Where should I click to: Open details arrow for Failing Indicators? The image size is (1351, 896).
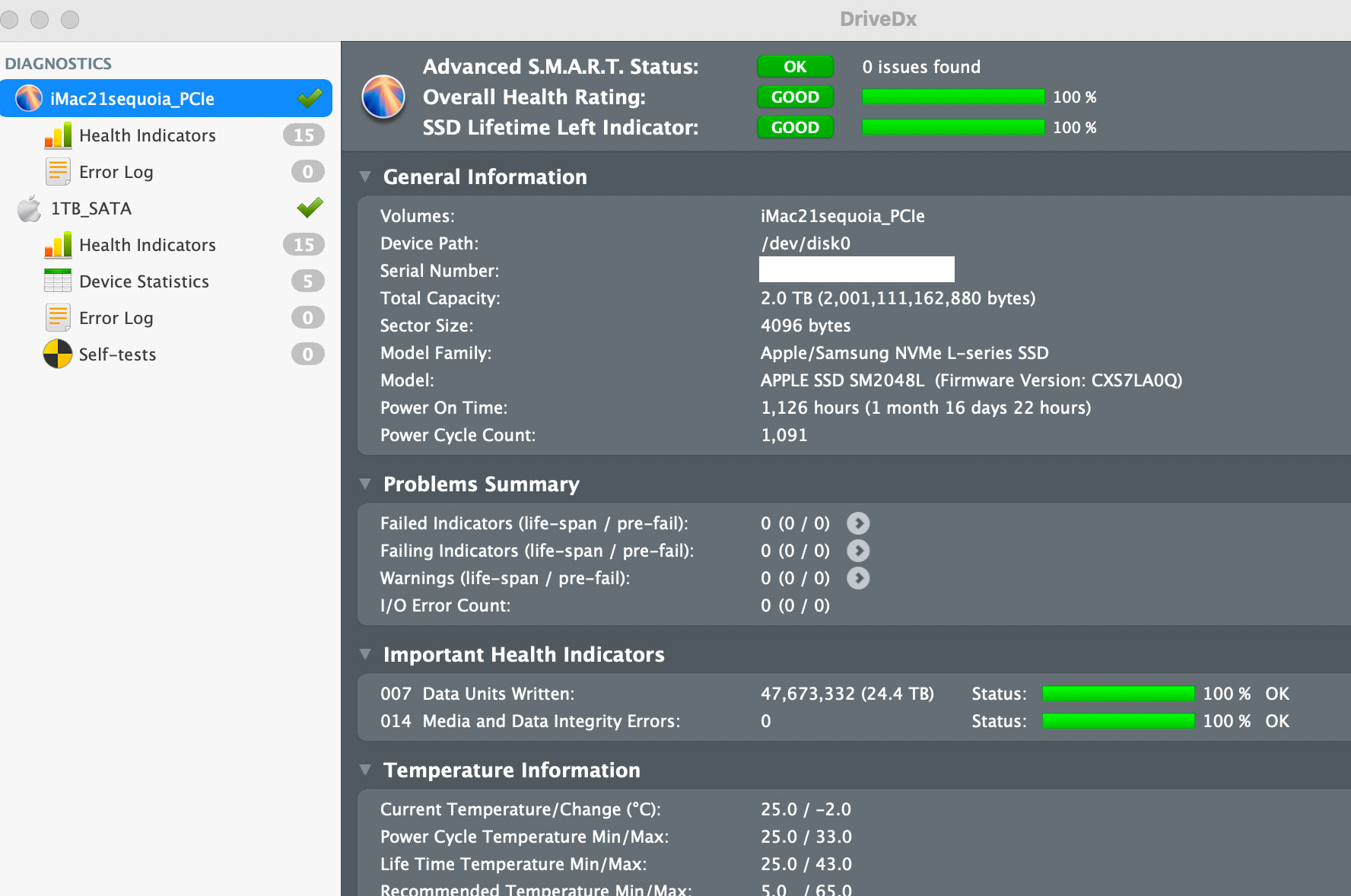click(858, 551)
